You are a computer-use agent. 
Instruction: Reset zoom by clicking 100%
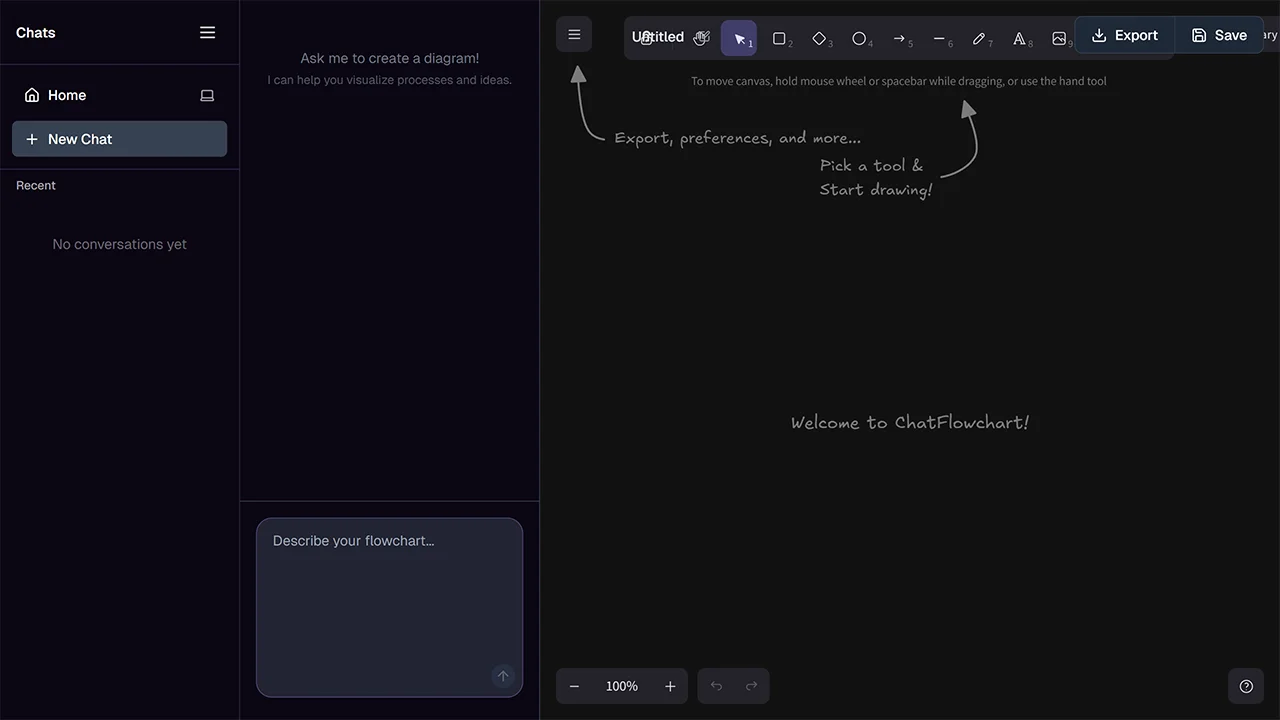(x=622, y=686)
